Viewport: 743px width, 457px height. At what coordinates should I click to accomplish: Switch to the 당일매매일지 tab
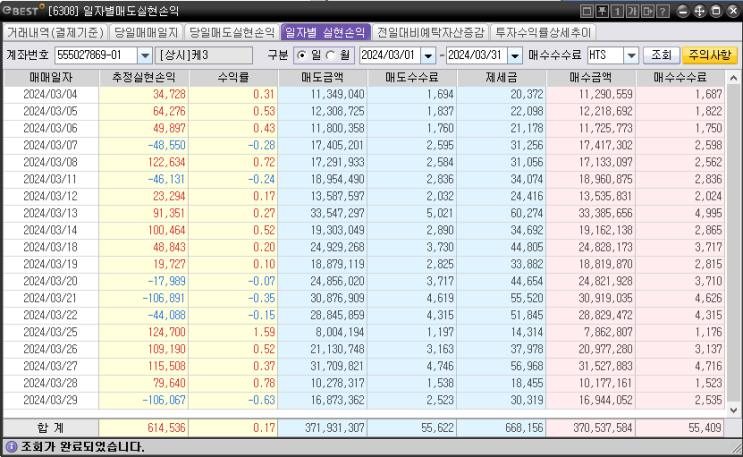coord(146,32)
